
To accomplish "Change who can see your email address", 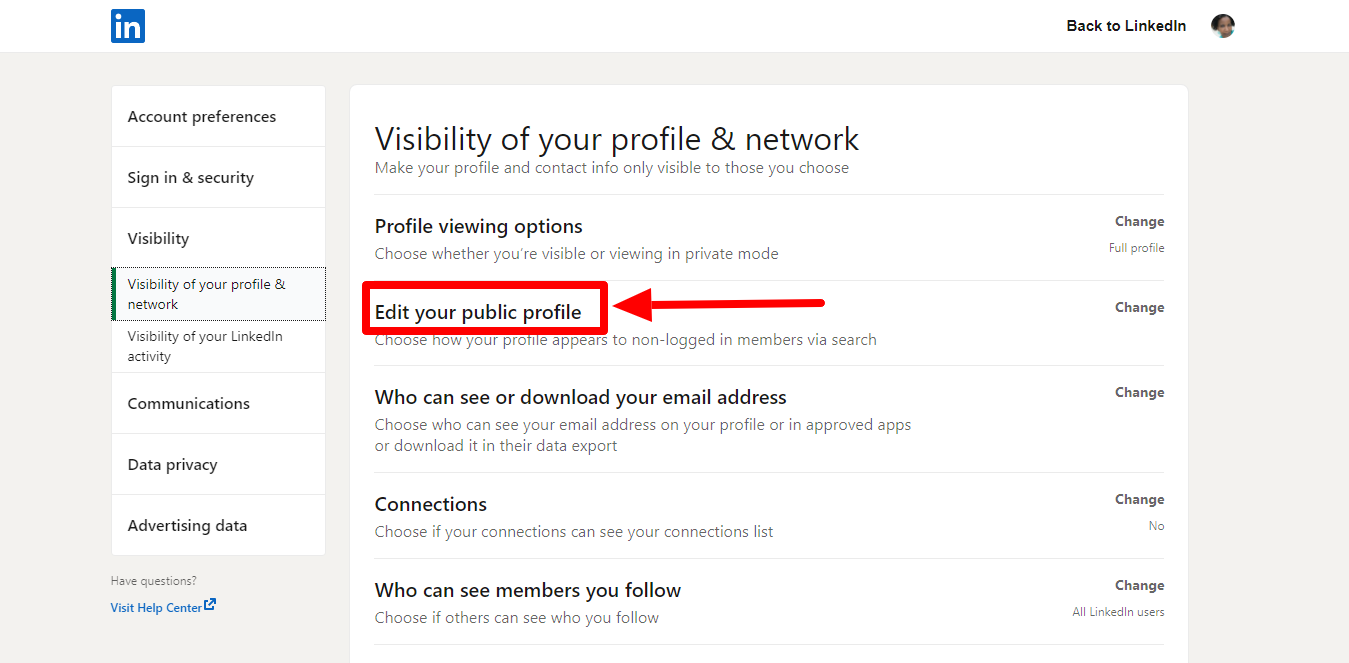I will pyautogui.click(x=1139, y=393).
